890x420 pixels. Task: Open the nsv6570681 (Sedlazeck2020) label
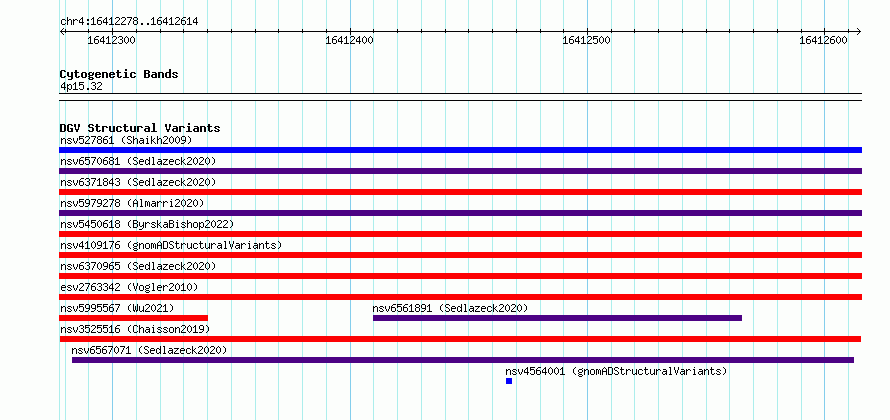pyautogui.click(x=138, y=161)
